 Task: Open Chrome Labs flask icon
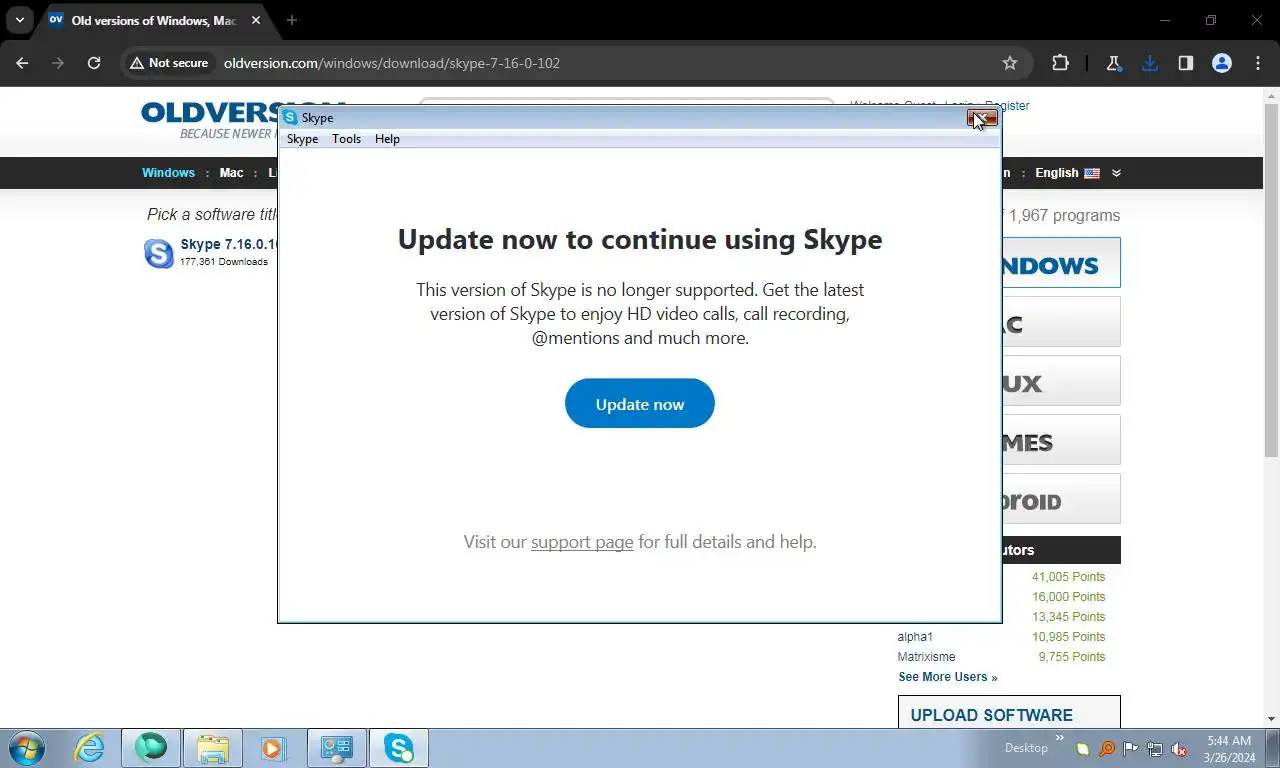[x=1114, y=63]
